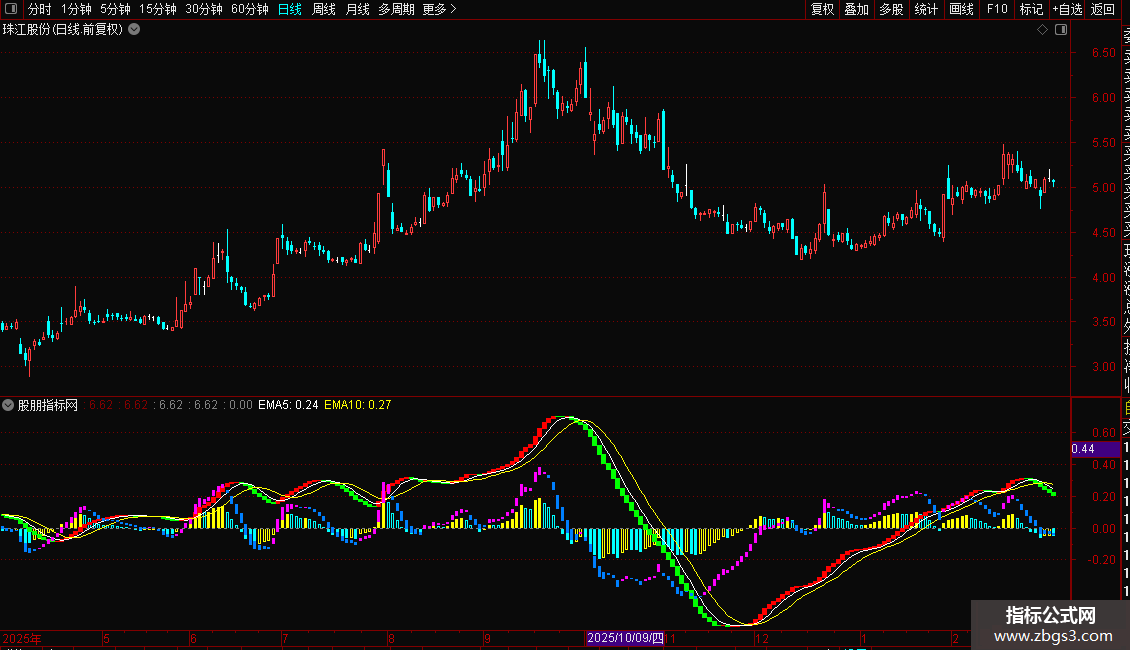Open the 多周期 multi-period view
The height and width of the screenshot is (650, 1130).
pos(396,9)
